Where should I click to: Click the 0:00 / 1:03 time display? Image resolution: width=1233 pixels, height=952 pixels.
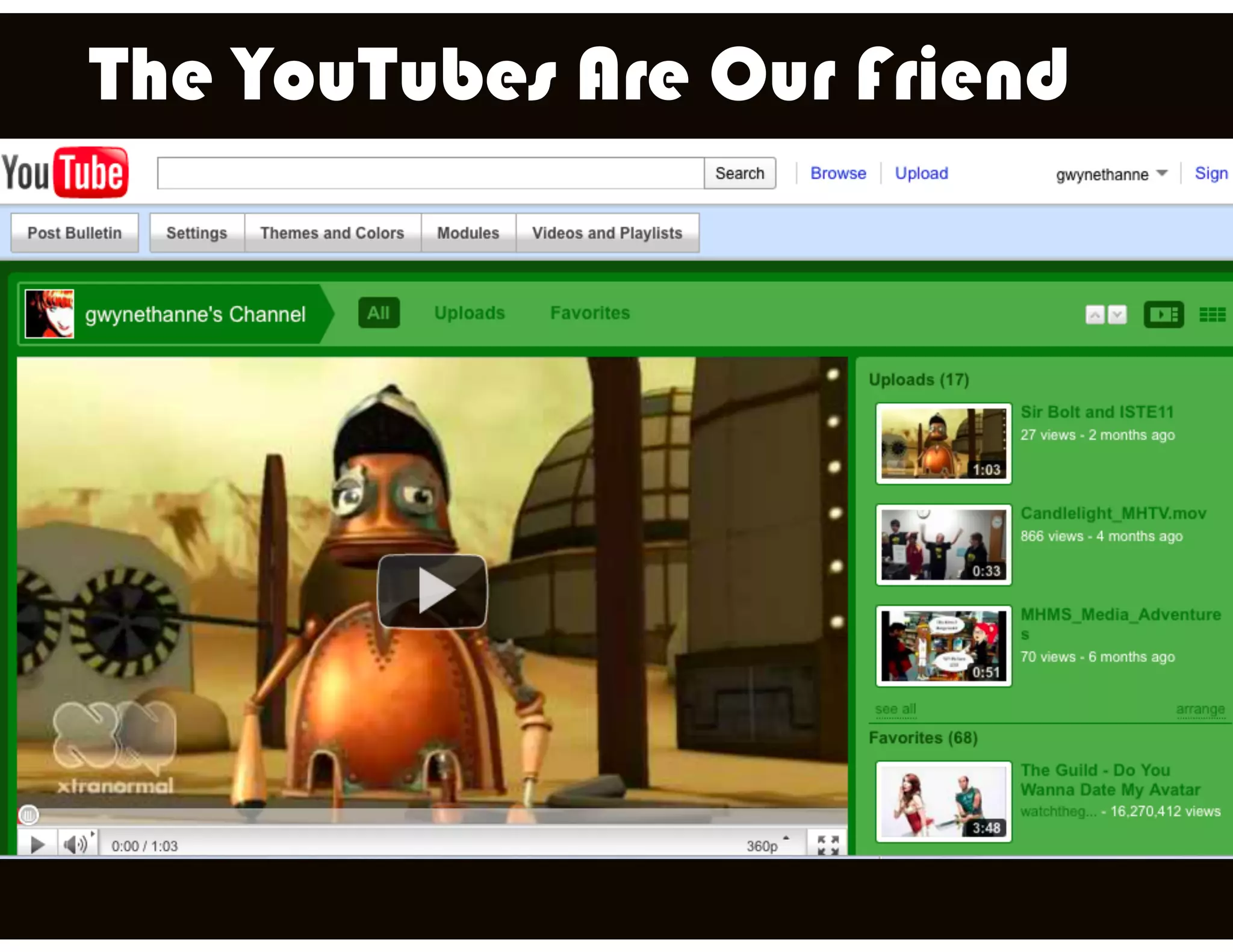coord(144,846)
